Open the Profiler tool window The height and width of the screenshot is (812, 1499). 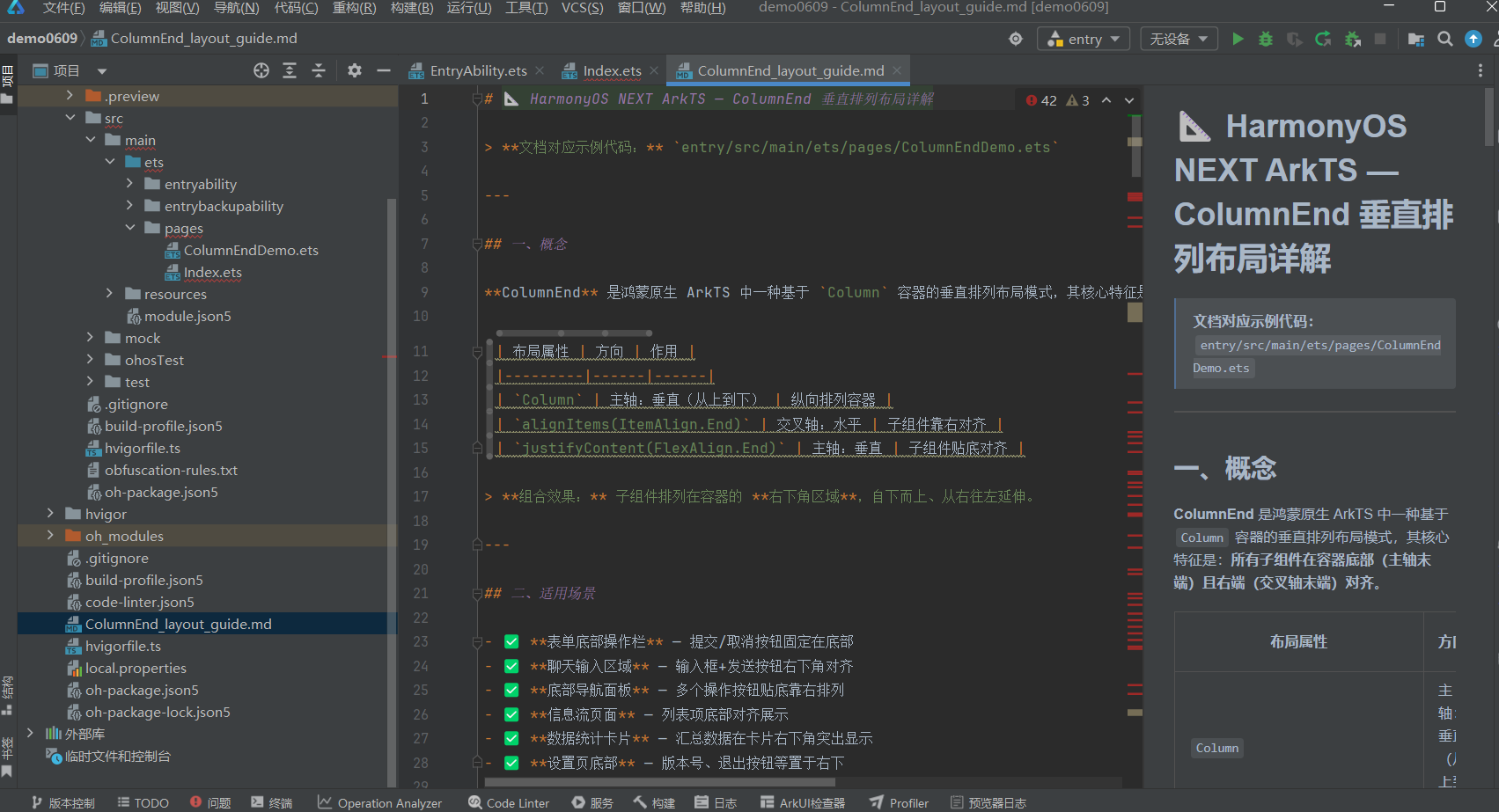[900, 802]
